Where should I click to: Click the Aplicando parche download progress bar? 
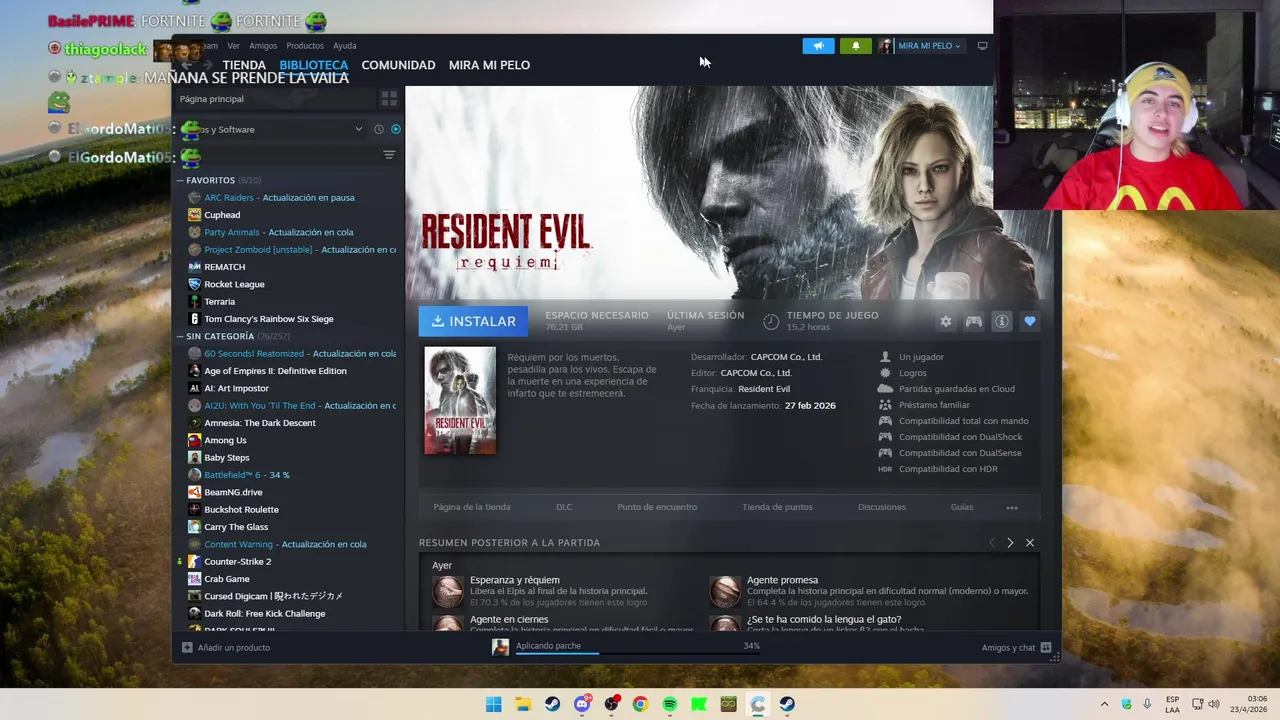click(x=637, y=654)
